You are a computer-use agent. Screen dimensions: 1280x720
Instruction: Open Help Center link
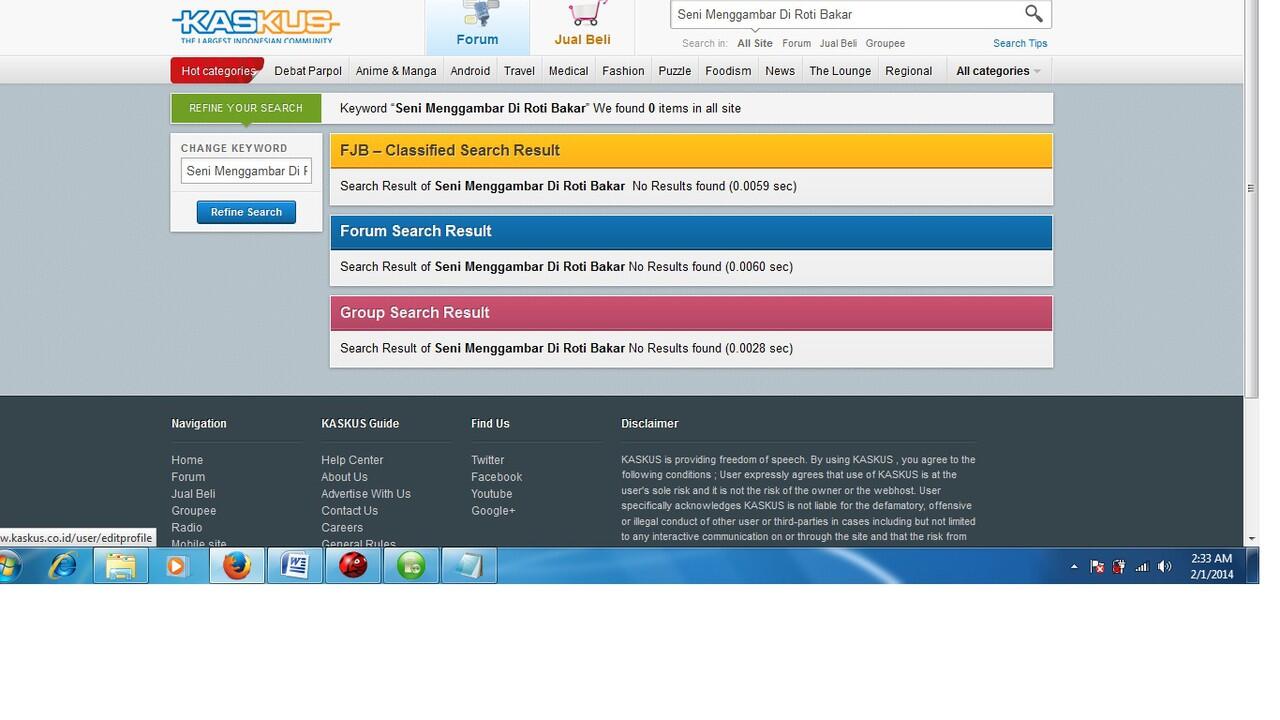pyautogui.click(x=352, y=460)
